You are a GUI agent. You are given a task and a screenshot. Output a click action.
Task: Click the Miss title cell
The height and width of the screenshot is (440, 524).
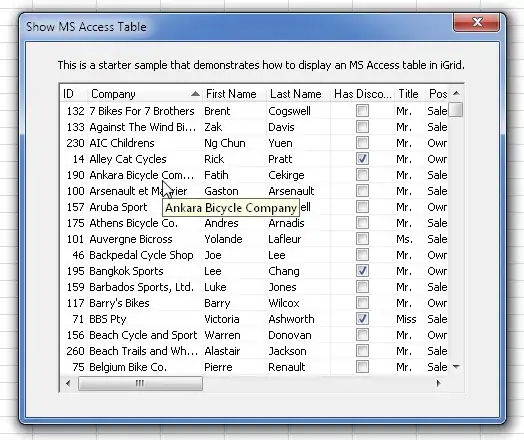coord(406,319)
